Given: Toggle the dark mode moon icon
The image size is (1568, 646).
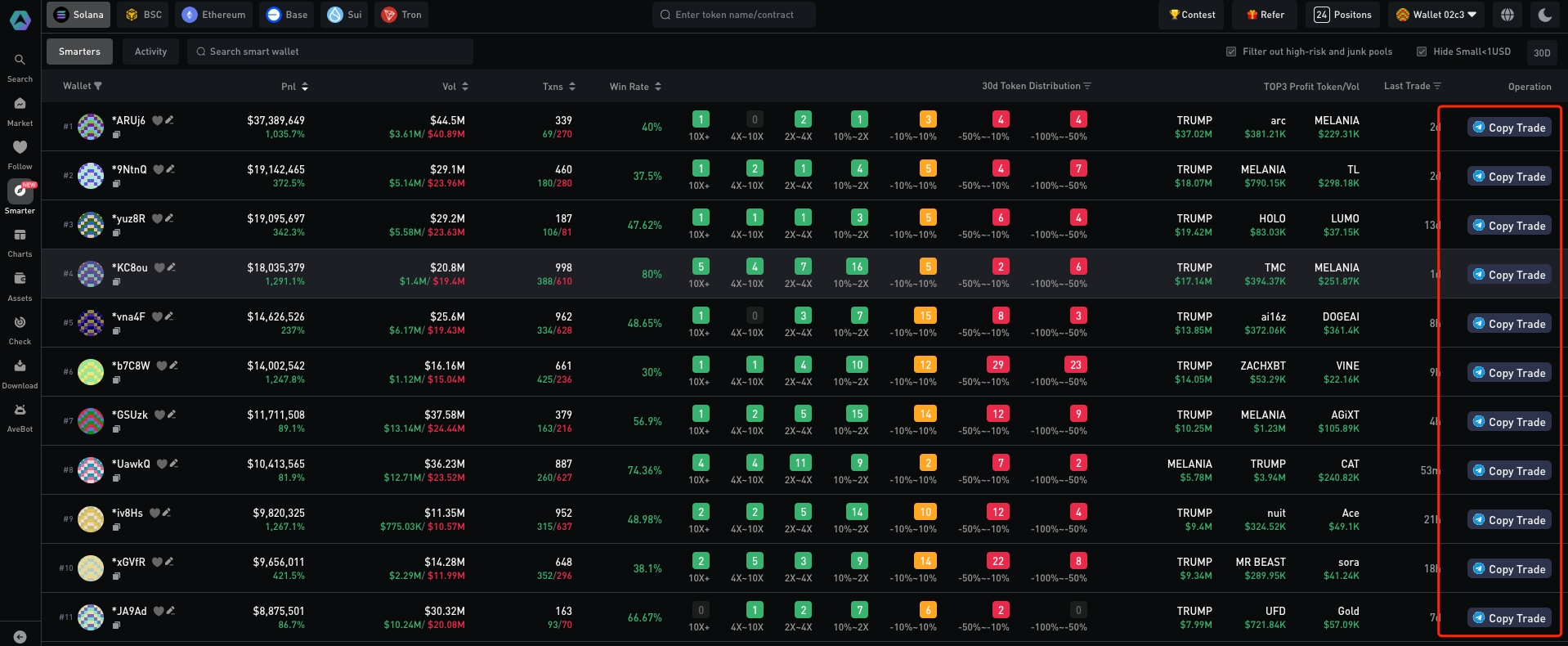Looking at the screenshot, I should 1544,15.
